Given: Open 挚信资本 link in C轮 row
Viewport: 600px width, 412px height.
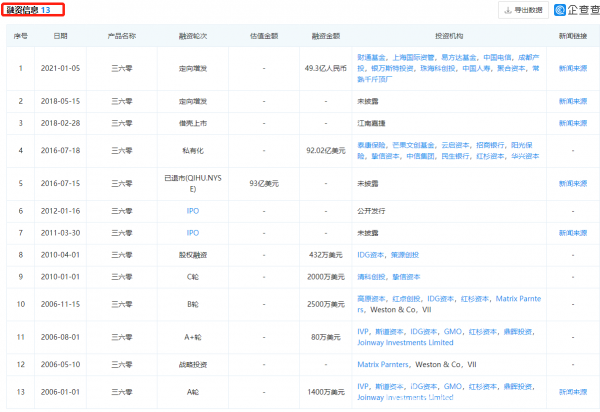Looking at the screenshot, I should (x=406, y=277).
